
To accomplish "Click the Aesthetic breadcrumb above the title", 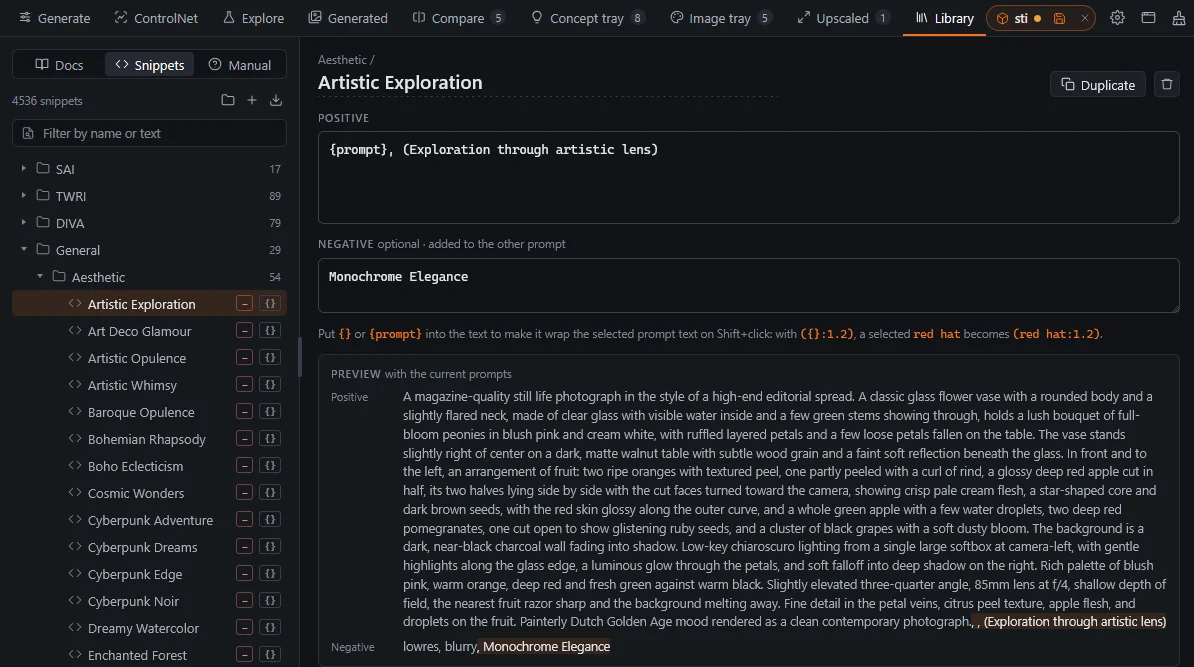I will pyautogui.click(x=342, y=59).
